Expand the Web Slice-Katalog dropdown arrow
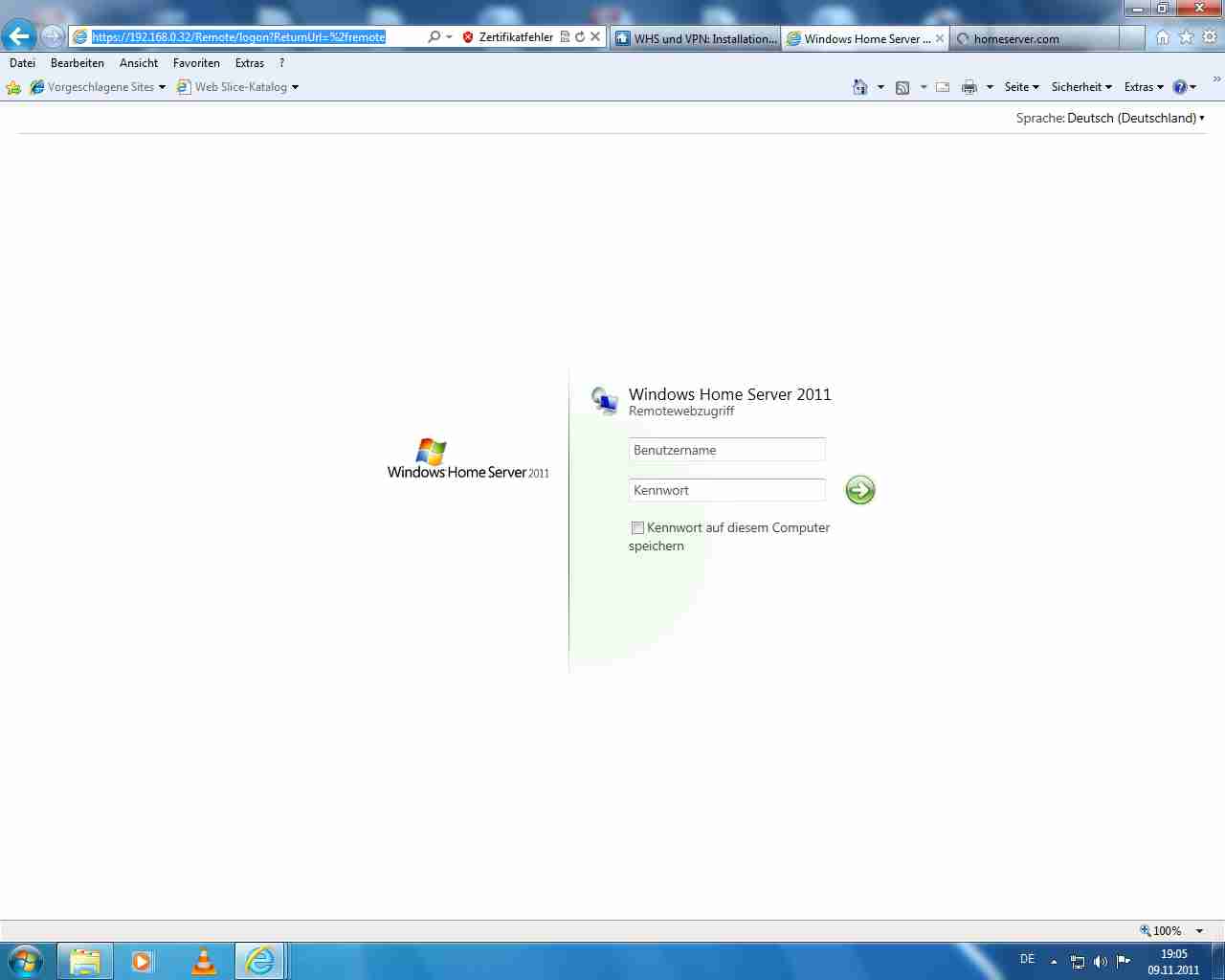This screenshot has width=1225, height=980. (x=295, y=87)
